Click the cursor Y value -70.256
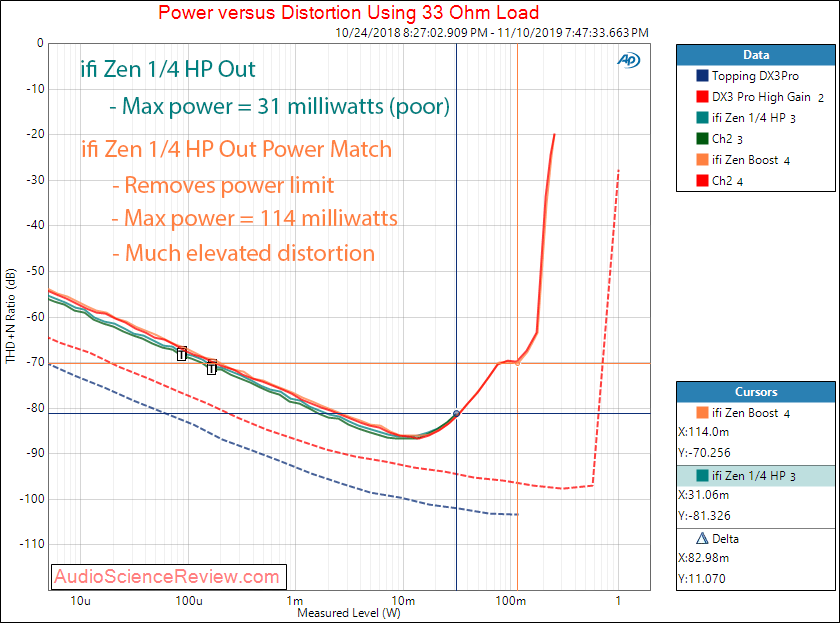 click(704, 453)
